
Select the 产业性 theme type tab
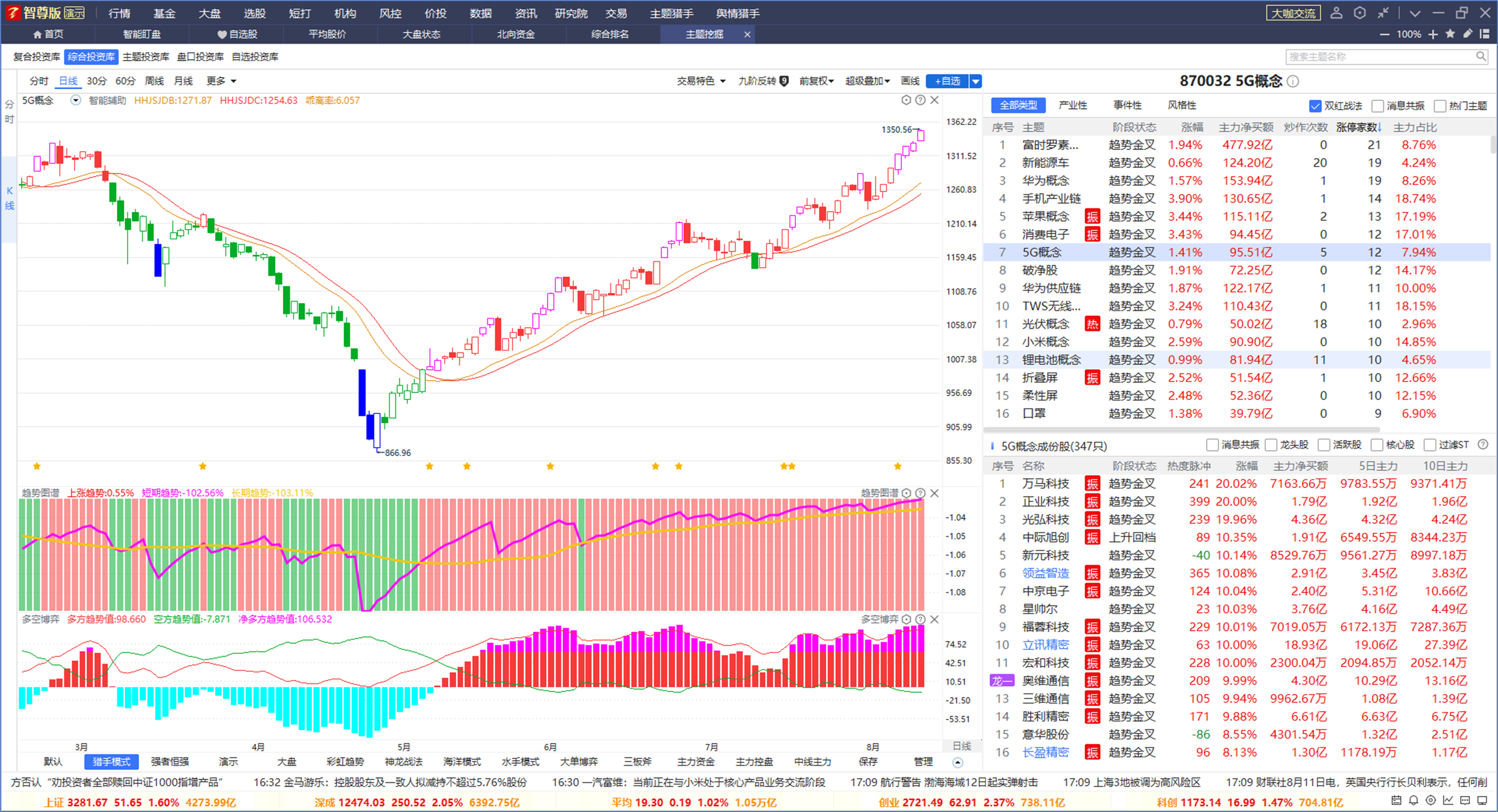tap(1073, 105)
